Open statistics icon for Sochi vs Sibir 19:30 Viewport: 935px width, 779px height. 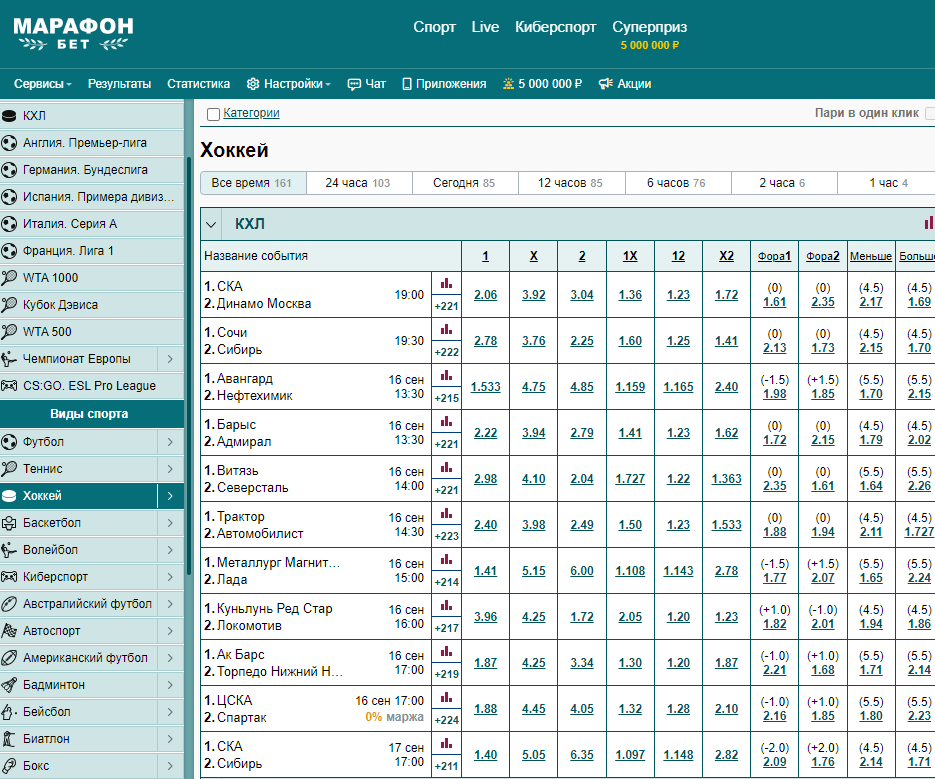446,330
